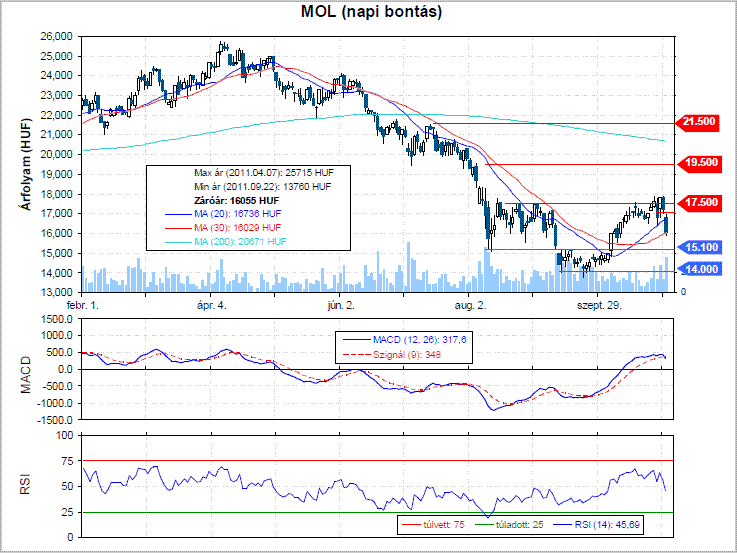This screenshot has width=737, height=553.
Task: Click the 75 RSI axis label
Action: tap(68, 461)
